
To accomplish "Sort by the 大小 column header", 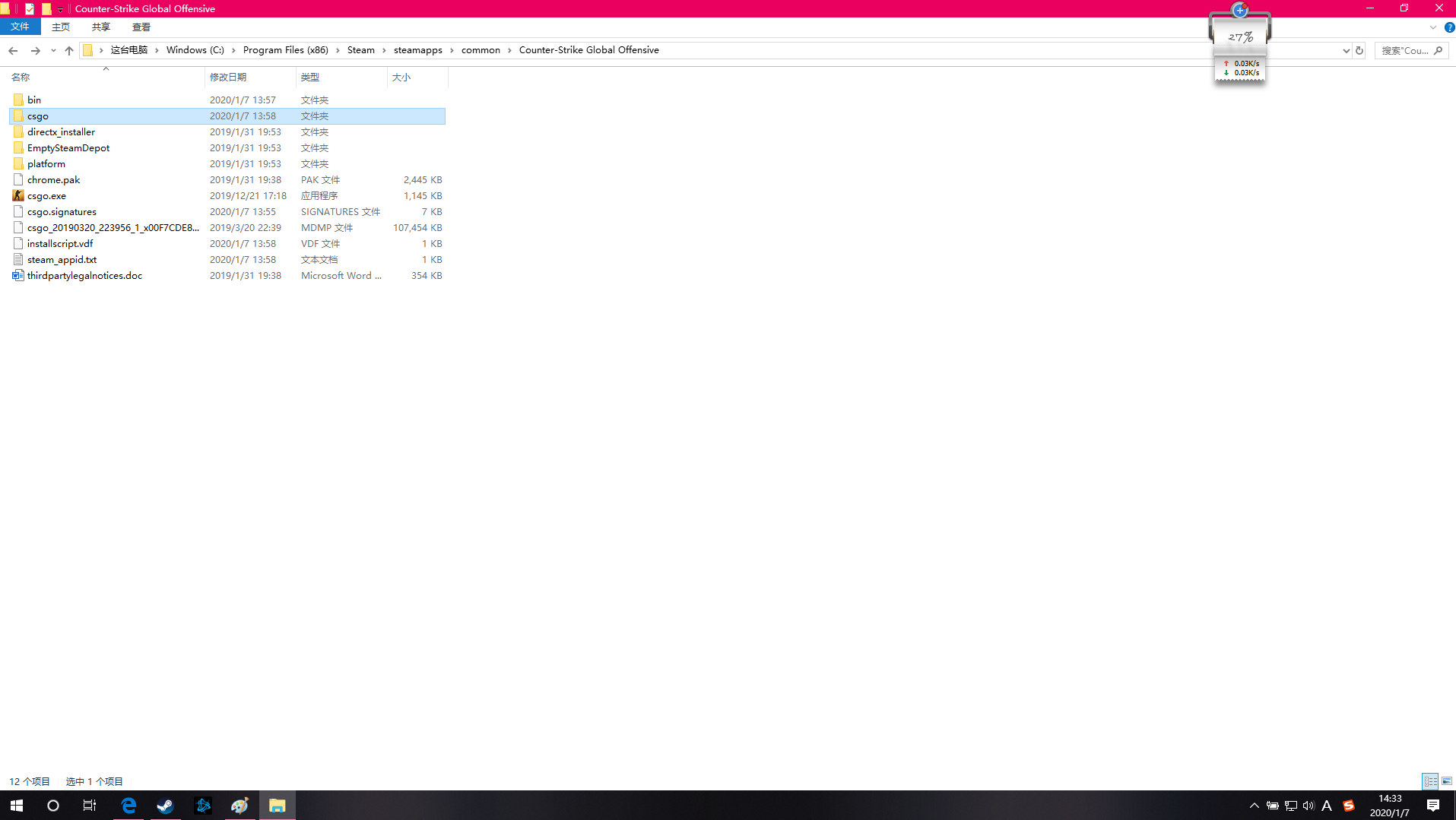I will 417,77.
